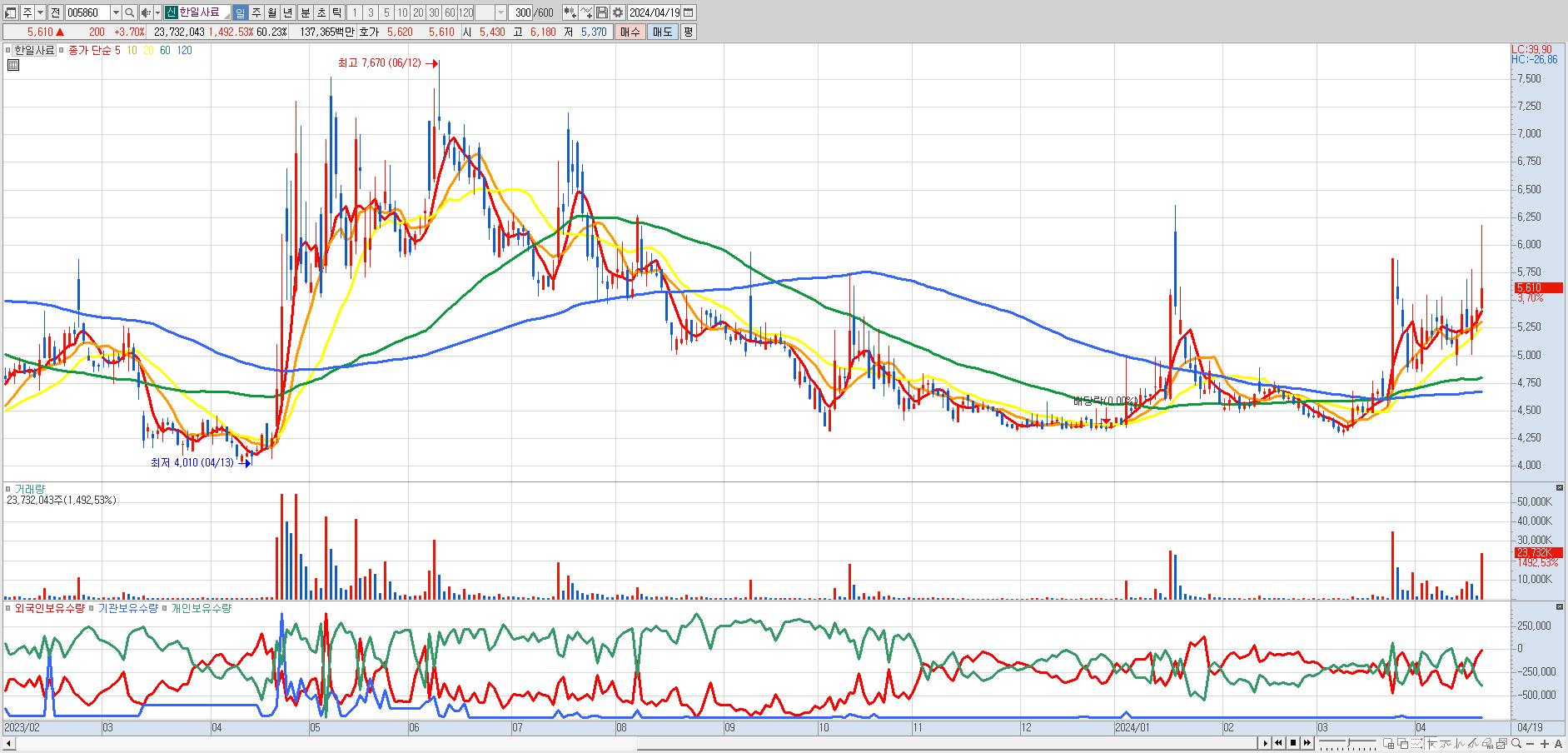Click the plus zoom-in icon
Screen dimensions: 1568x753
[1545, 743]
